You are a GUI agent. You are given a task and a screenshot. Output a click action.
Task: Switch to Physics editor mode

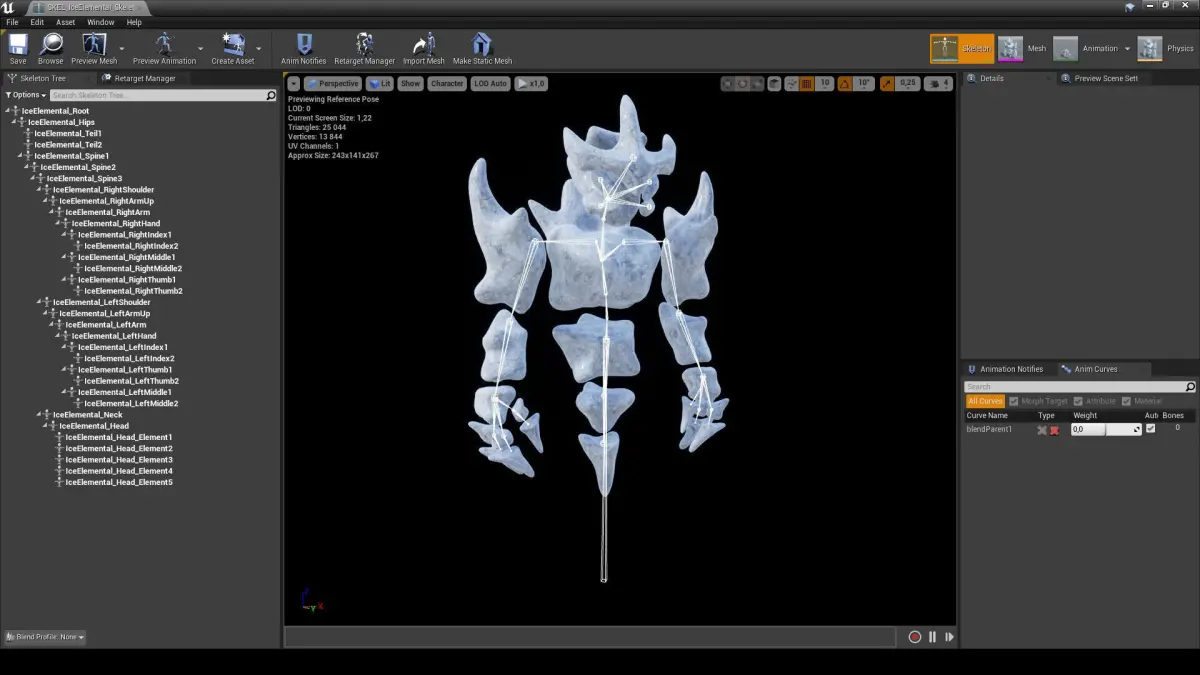(1166, 48)
